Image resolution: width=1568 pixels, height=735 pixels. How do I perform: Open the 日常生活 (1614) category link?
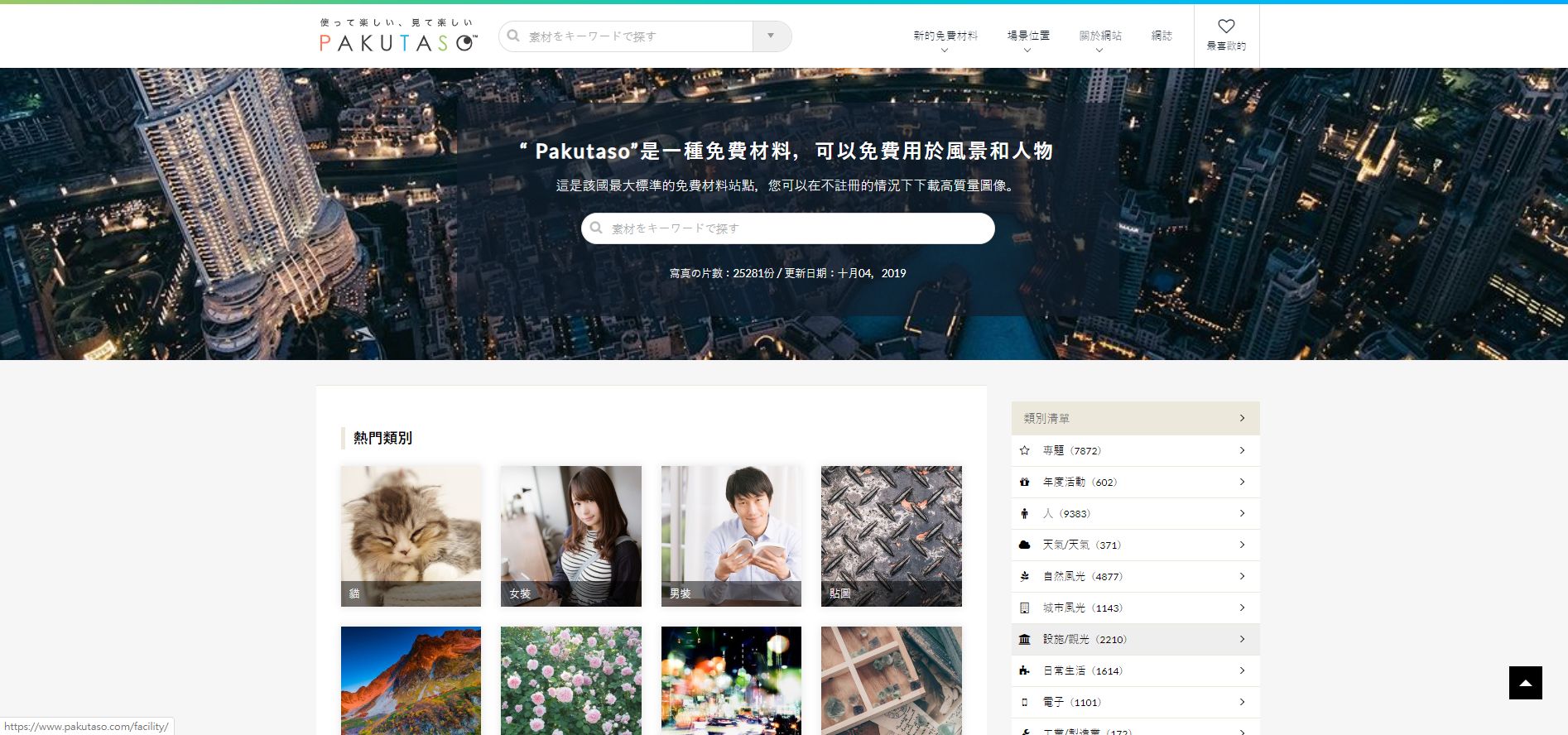(x=1082, y=670)
